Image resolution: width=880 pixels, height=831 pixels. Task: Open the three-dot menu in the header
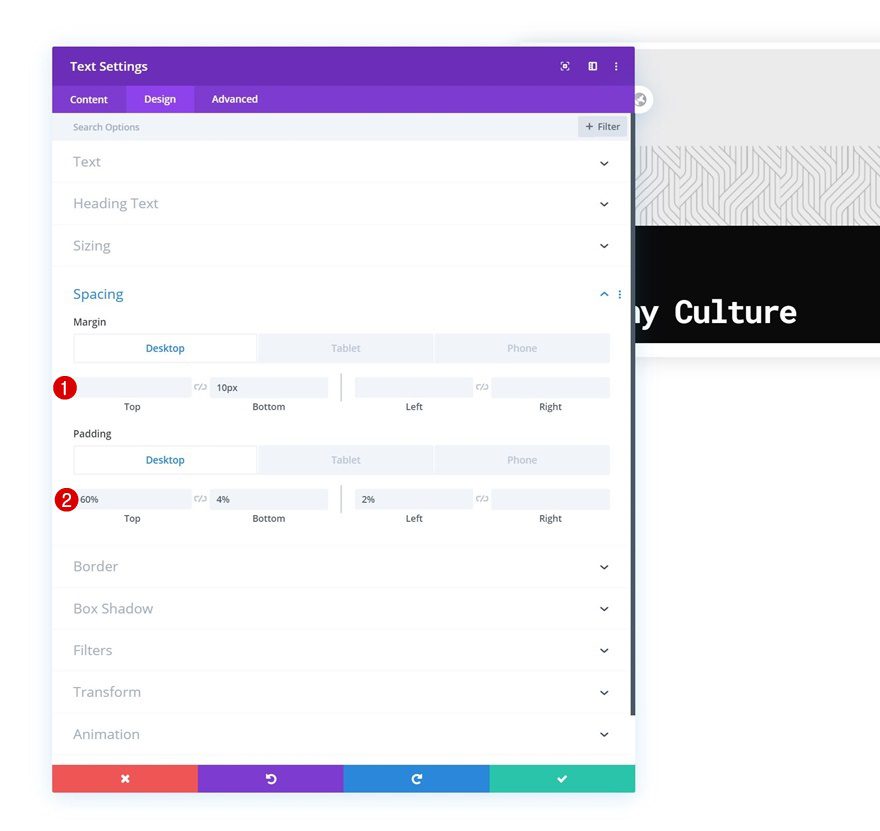click(616, 66)
